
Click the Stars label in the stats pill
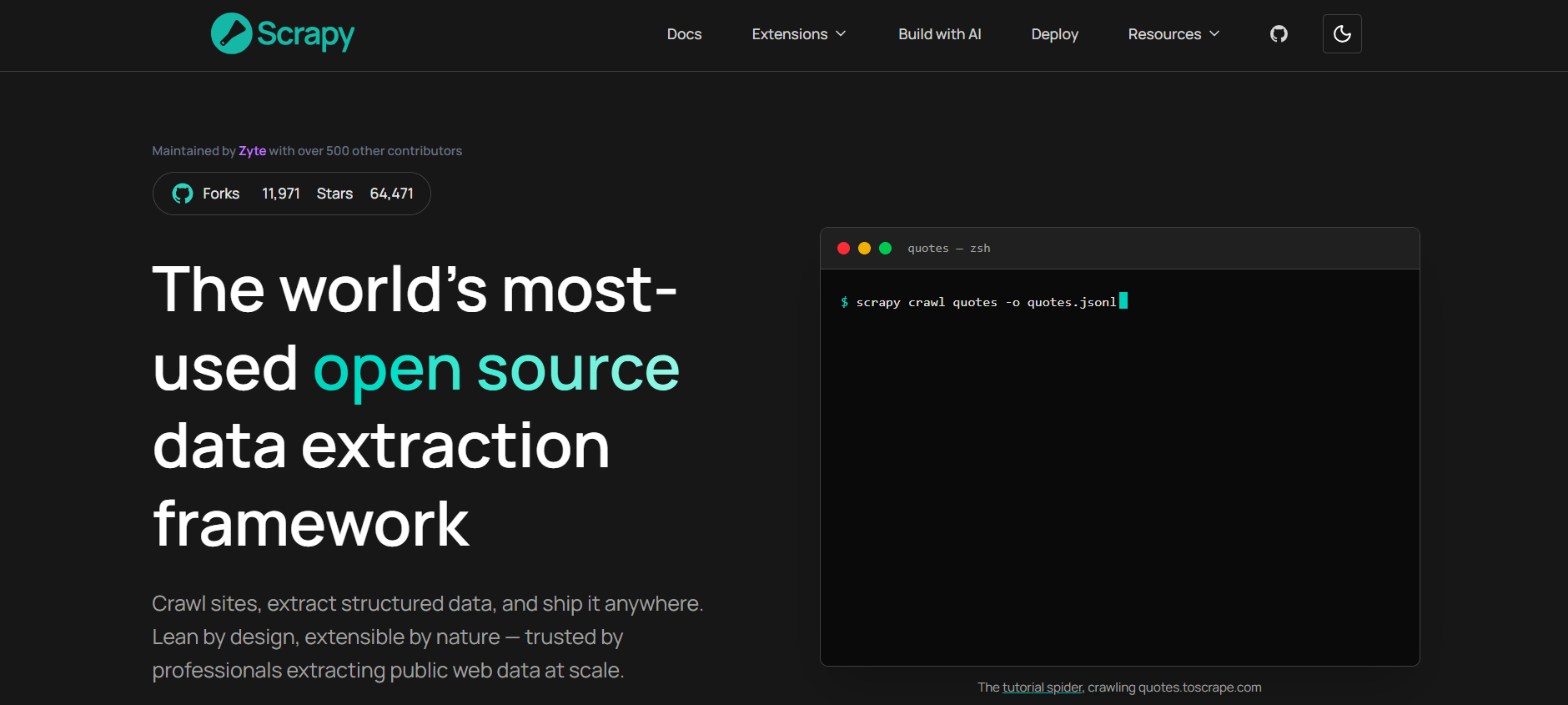(334, 194)
